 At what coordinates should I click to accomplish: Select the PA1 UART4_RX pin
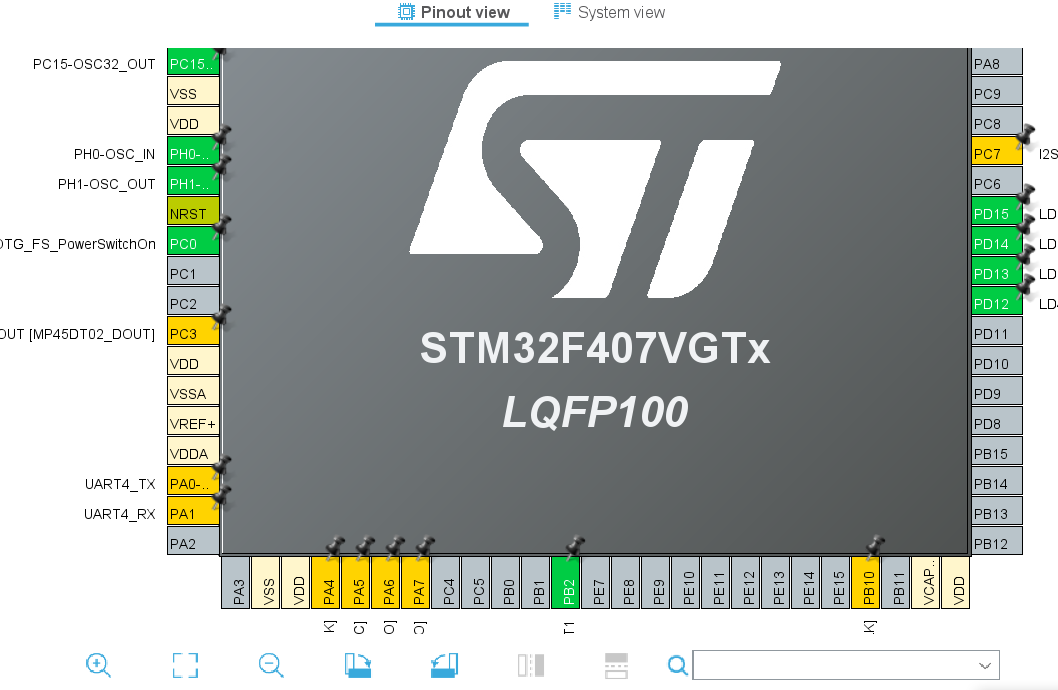(x=193, y=513)
